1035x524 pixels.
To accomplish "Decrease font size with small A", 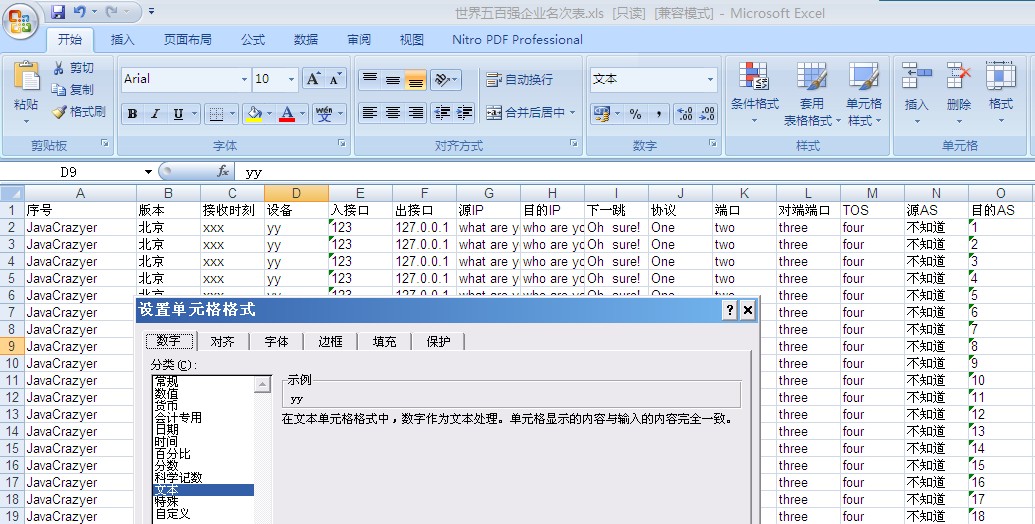I will [x=335, y=80].
